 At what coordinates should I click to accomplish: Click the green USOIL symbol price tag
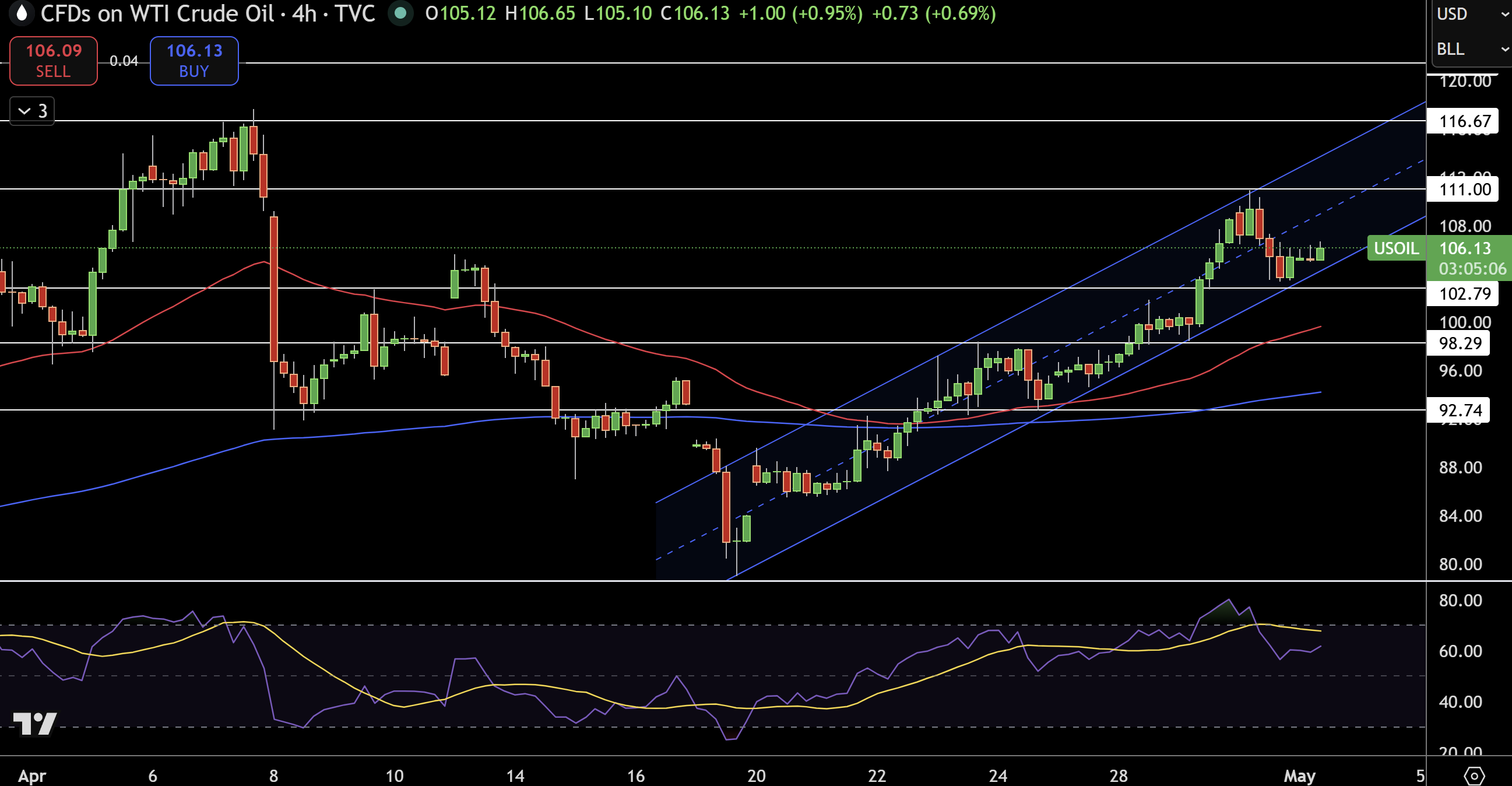pos(1397,248)
